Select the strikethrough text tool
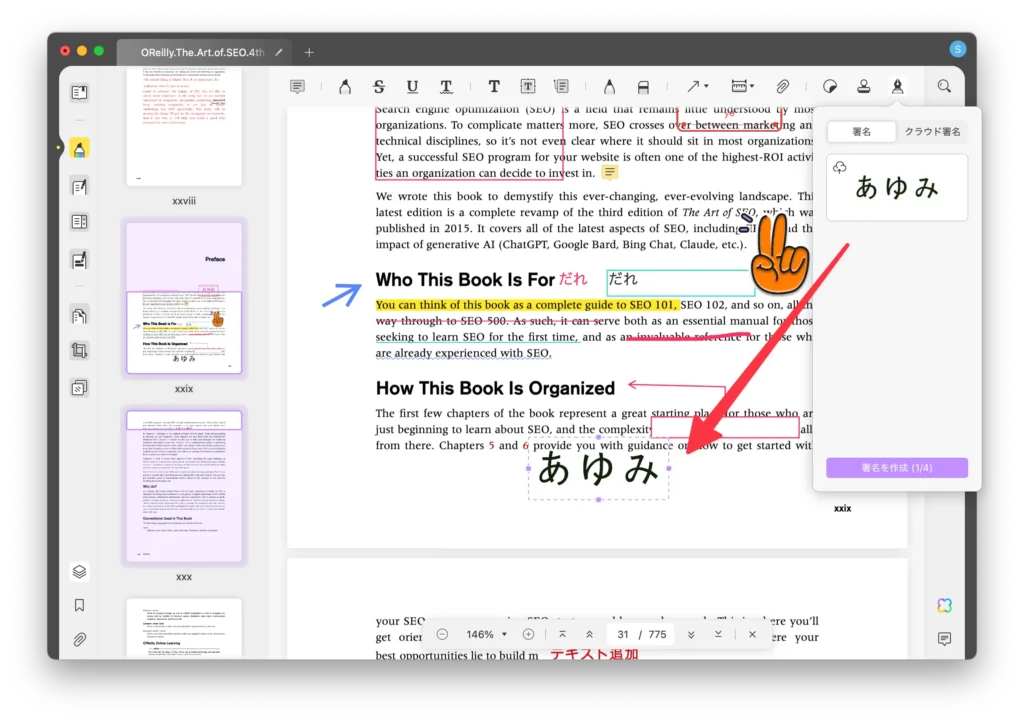1024x722 pixels. click(x=379, y=87)
